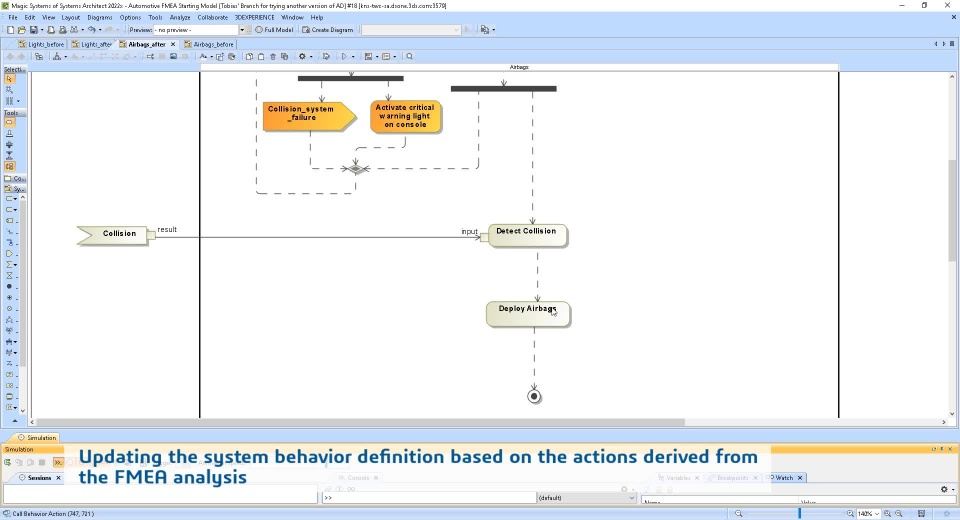Select the arrow selection tool in palette

(x=9, y=79)
